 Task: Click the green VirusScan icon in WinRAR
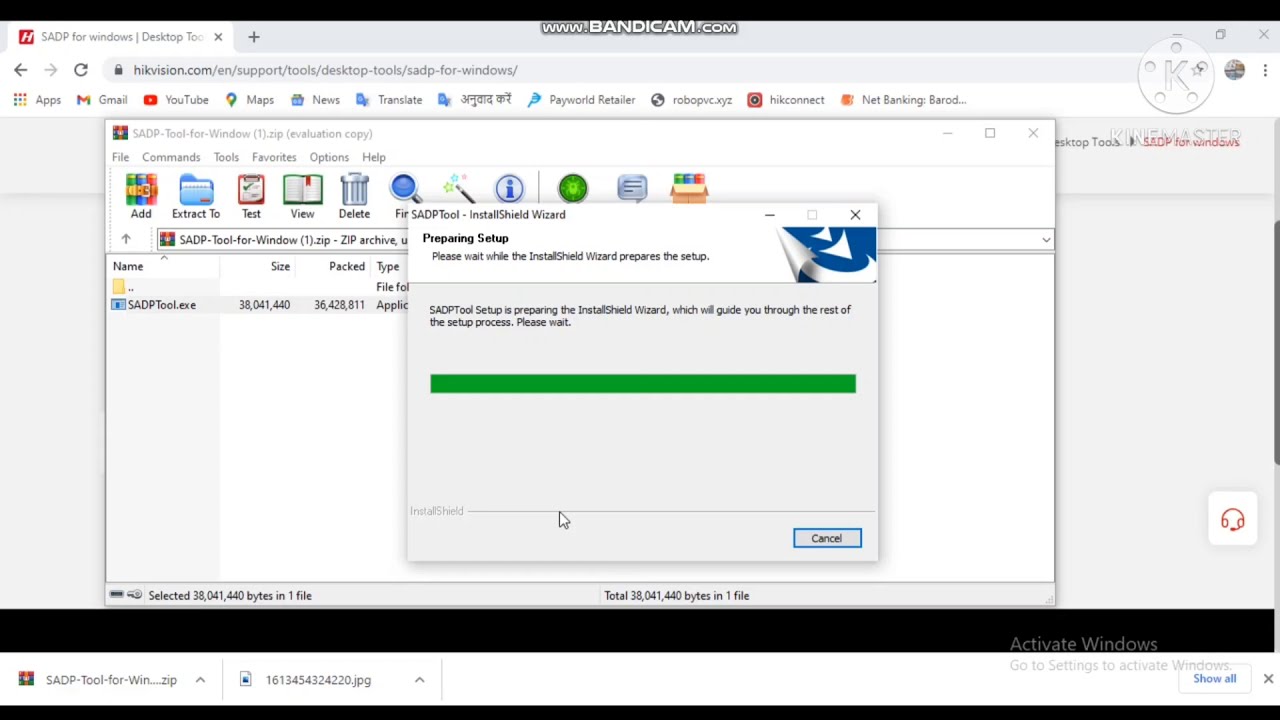(573, 188)
